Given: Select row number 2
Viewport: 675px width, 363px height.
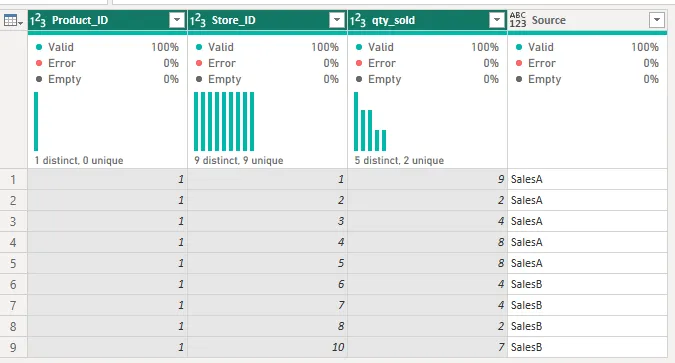Looking at the screenshot, I should click(13, 200).
